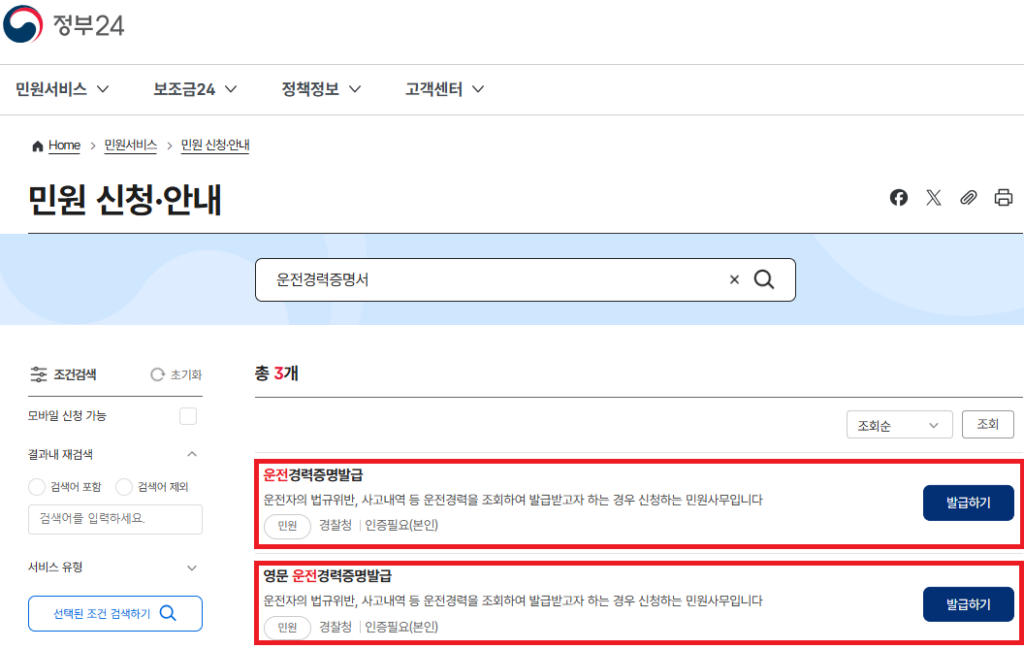Collapse the 결과내 재검색 section

(x=192, y=454)
